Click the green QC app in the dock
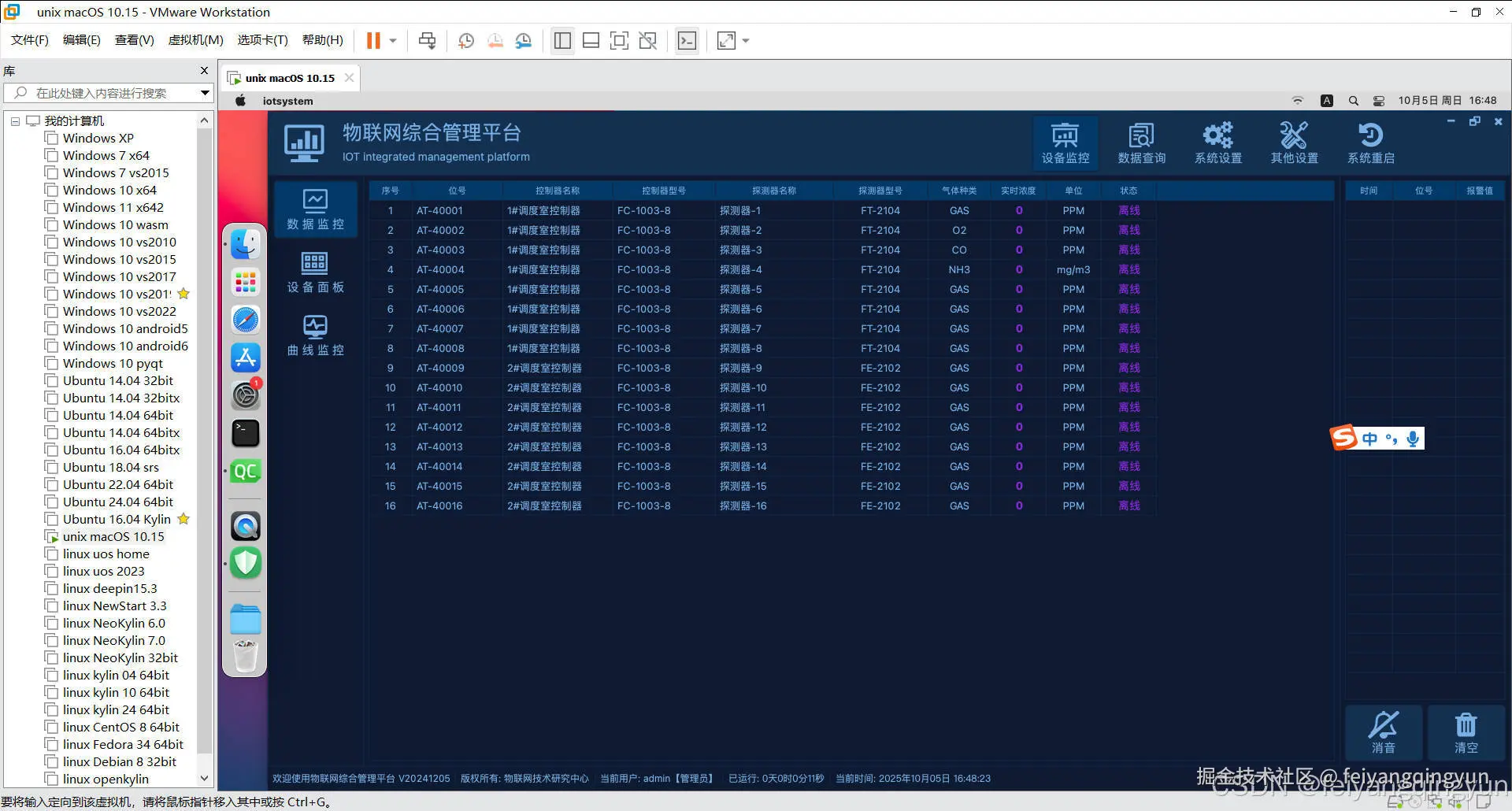1512x811 pixels. coord(246,471)
